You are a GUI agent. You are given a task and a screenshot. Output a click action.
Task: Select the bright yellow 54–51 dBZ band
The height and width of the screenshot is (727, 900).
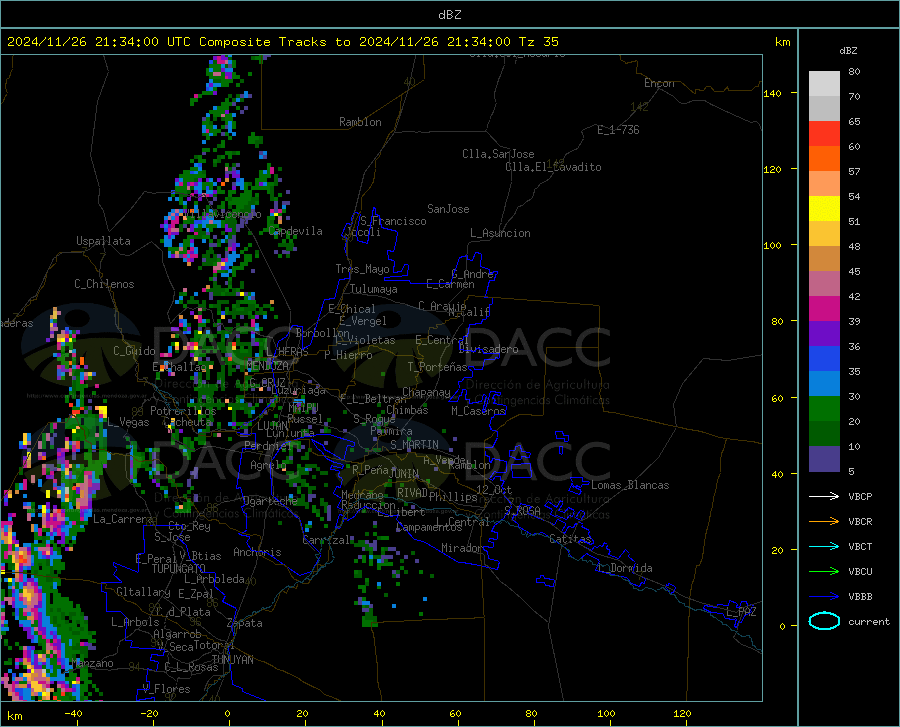coord(824,209)
